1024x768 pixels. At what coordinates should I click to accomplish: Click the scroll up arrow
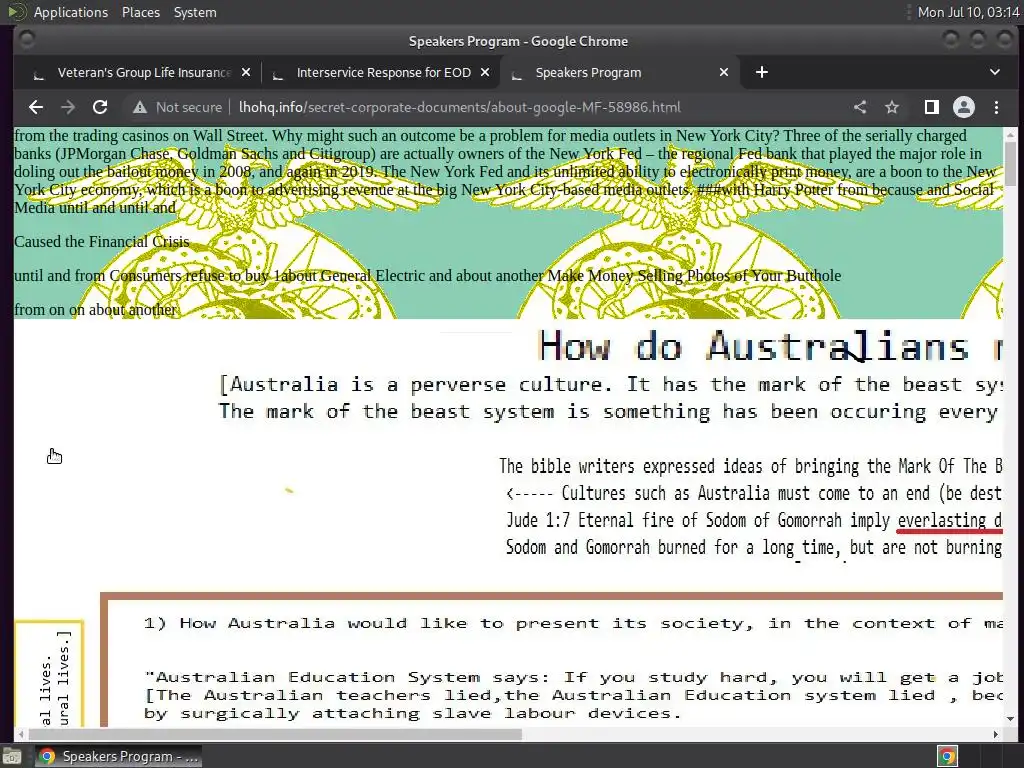tap(1010, 134)
